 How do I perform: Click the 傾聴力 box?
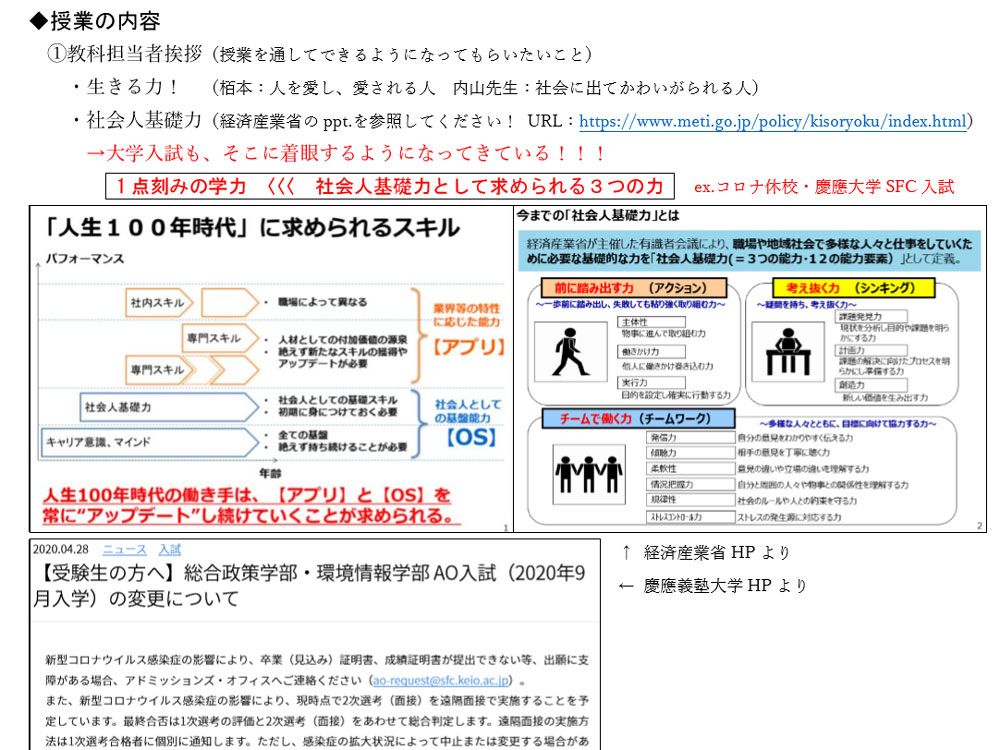point(691,453)
